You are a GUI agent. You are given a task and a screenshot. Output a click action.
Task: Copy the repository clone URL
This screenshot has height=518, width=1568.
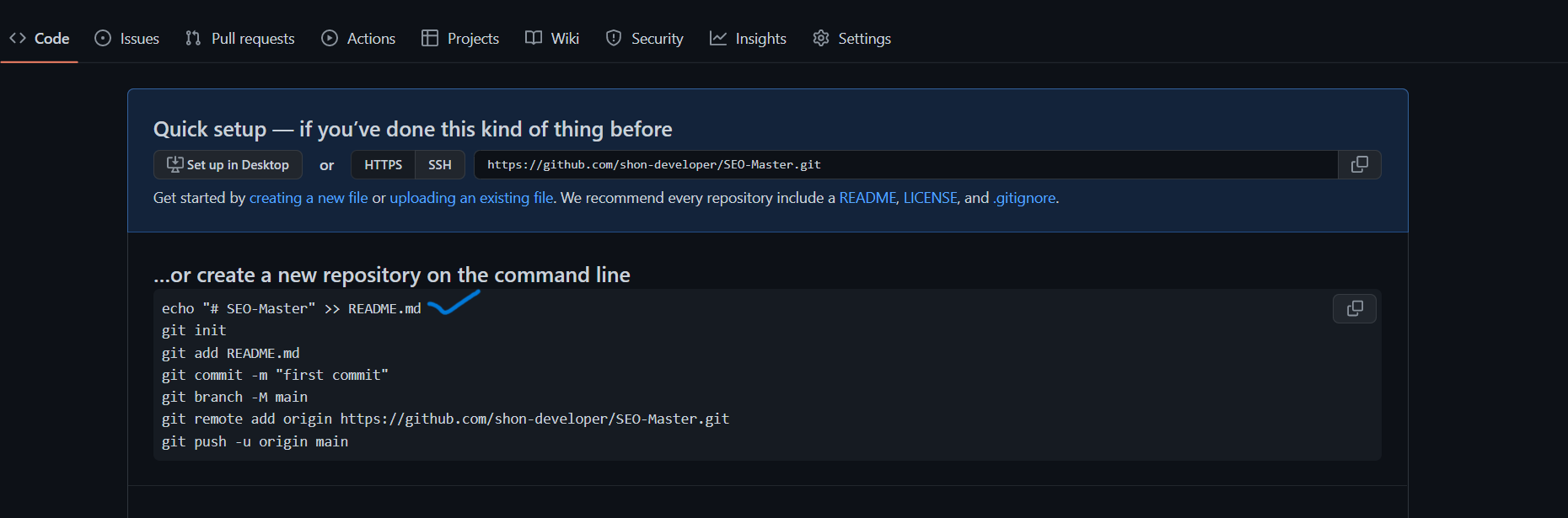coord(1360,165)
